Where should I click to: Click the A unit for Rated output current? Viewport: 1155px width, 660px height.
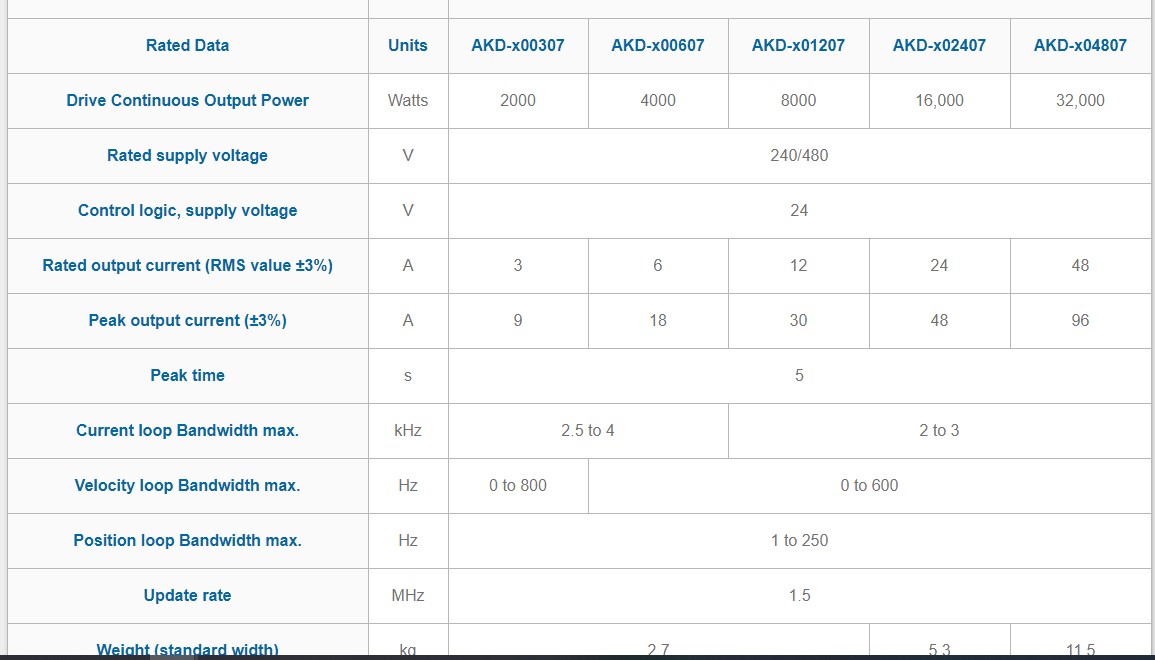pyautogui.click(x=407, y=265)
